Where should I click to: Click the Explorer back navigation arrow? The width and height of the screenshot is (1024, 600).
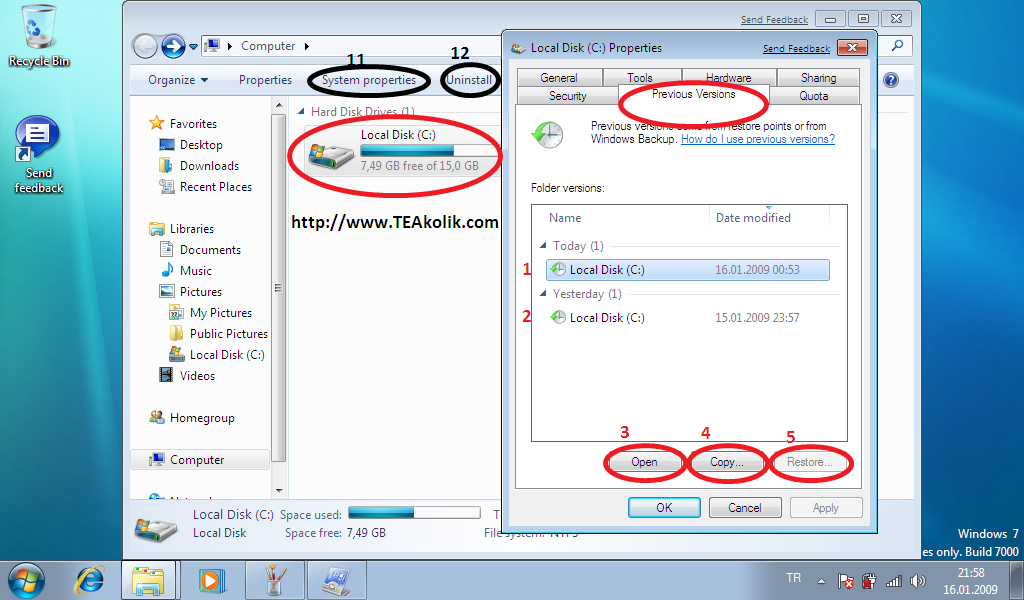click(x=145, y=46)
